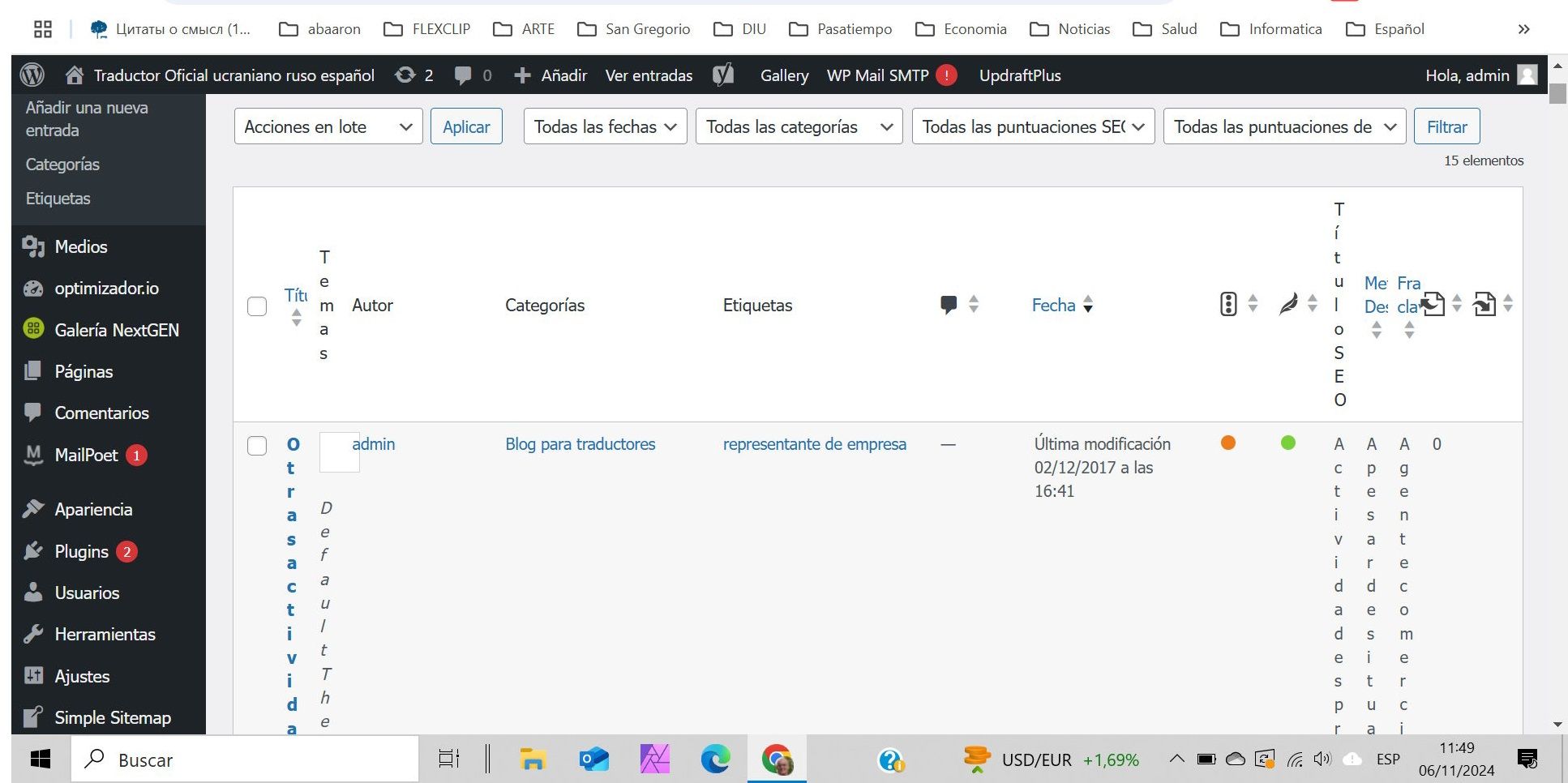1568x783 pixels.
Task: Open Ajustes settings icon
Action: pyautogui.click(x=33, y=675)
